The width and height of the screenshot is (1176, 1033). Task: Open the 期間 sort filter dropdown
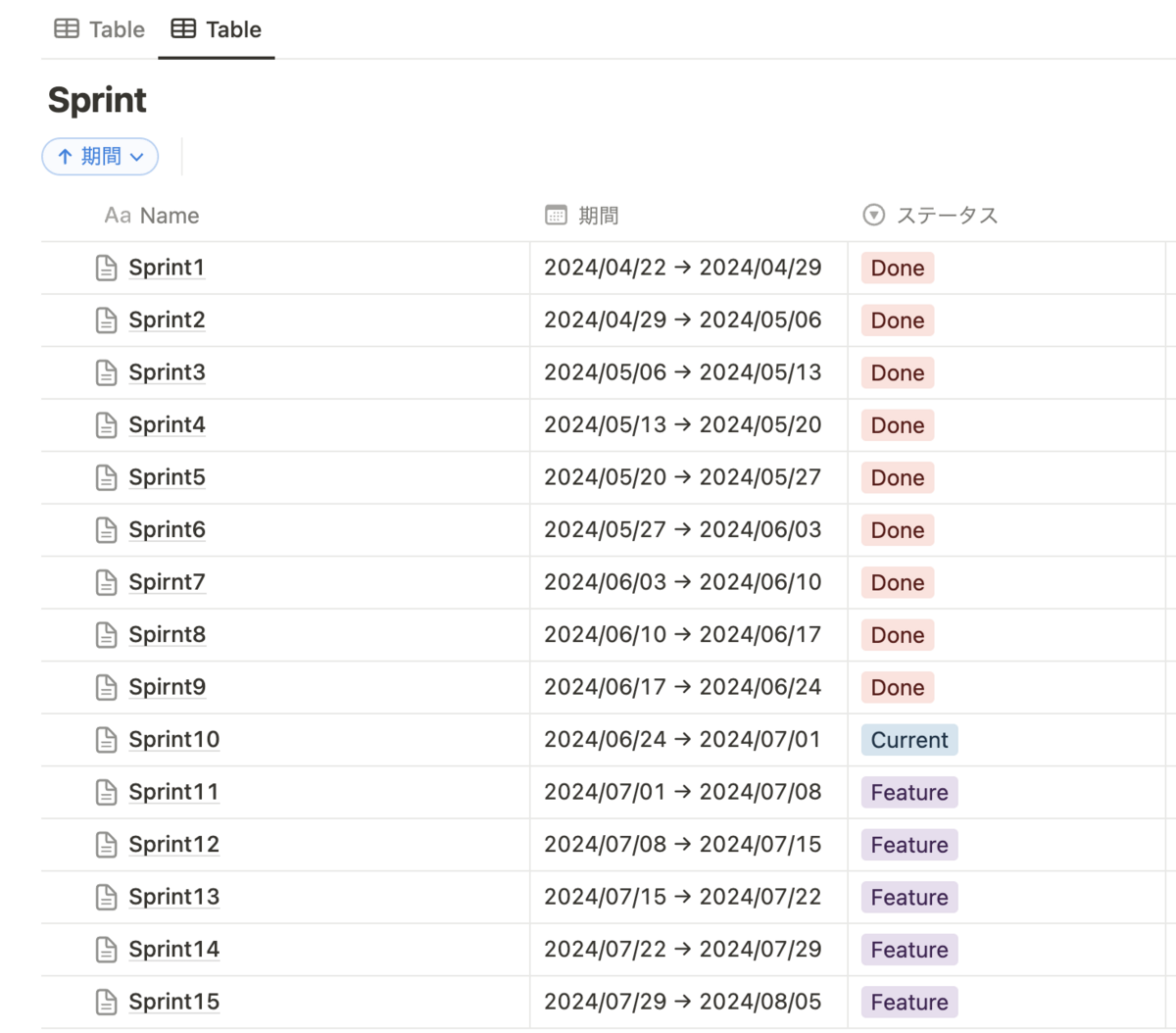tap(100, 157)
